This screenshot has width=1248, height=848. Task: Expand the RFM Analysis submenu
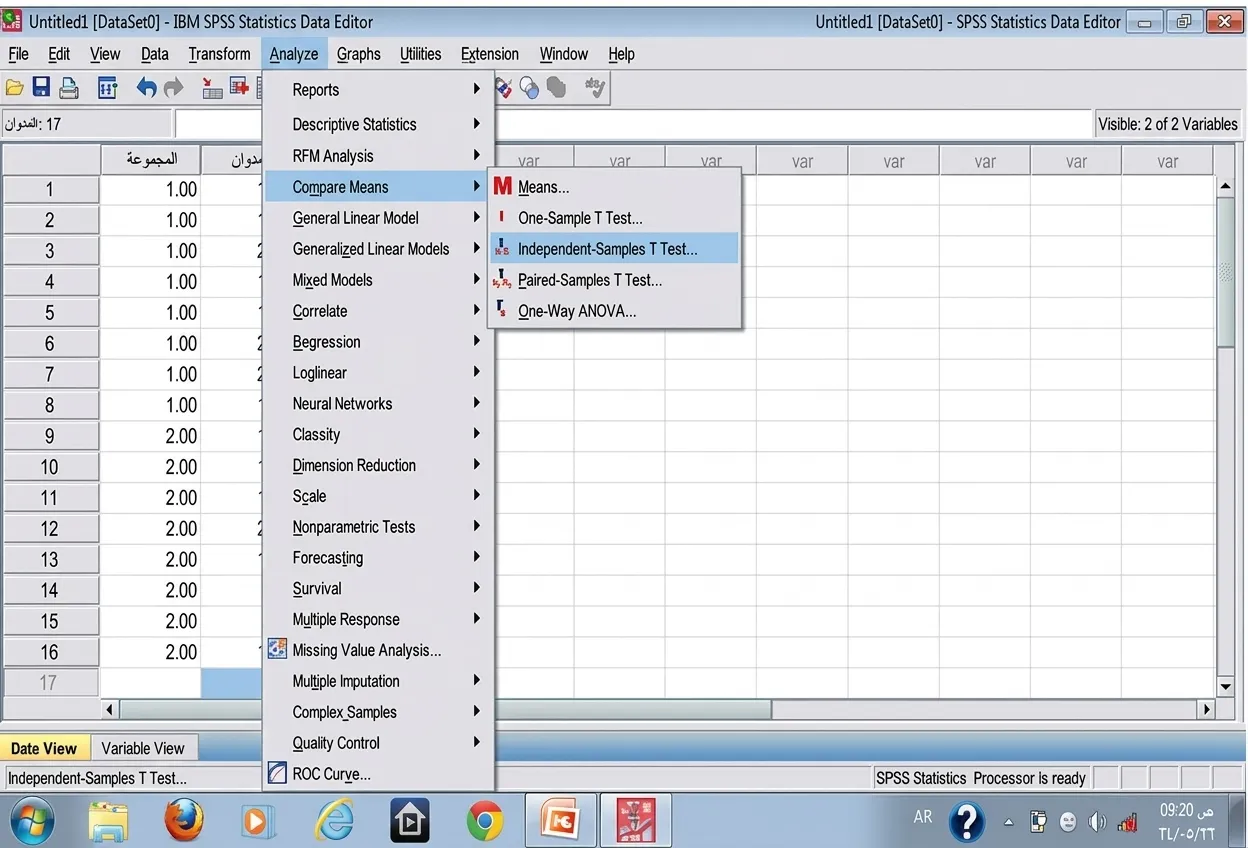pos(378,156)
